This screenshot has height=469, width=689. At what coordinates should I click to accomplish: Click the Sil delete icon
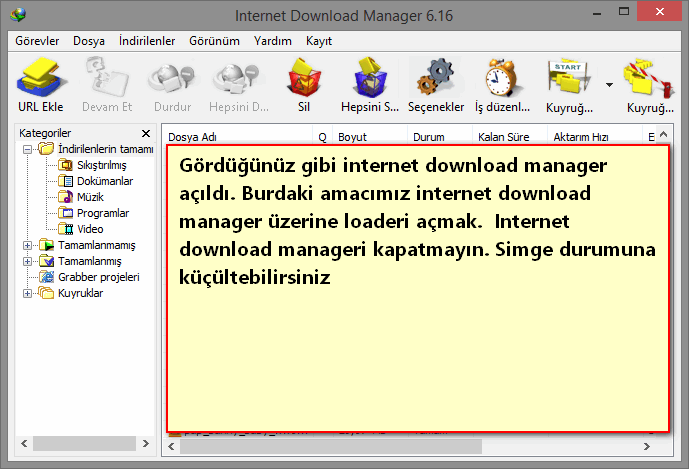[304, 77]
